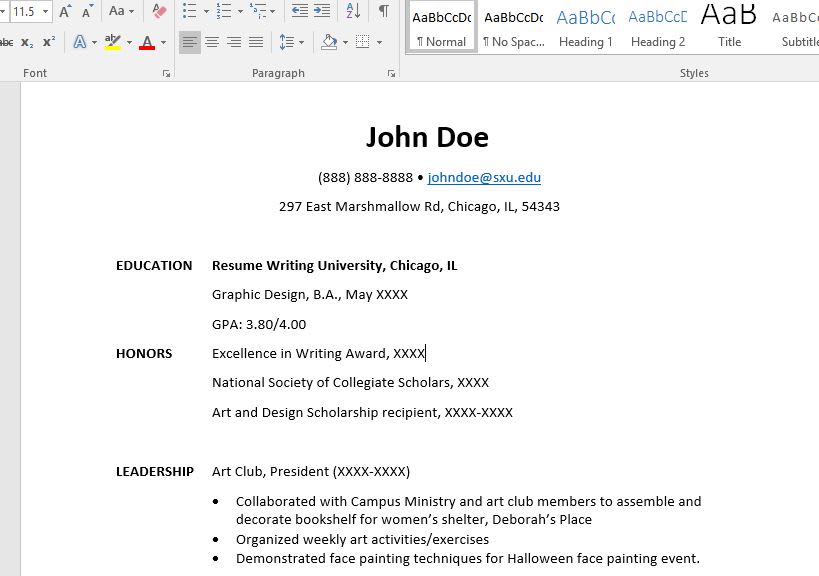Click the Bullets list icon
Screen dimensions: 819x576
pos(190,11)
